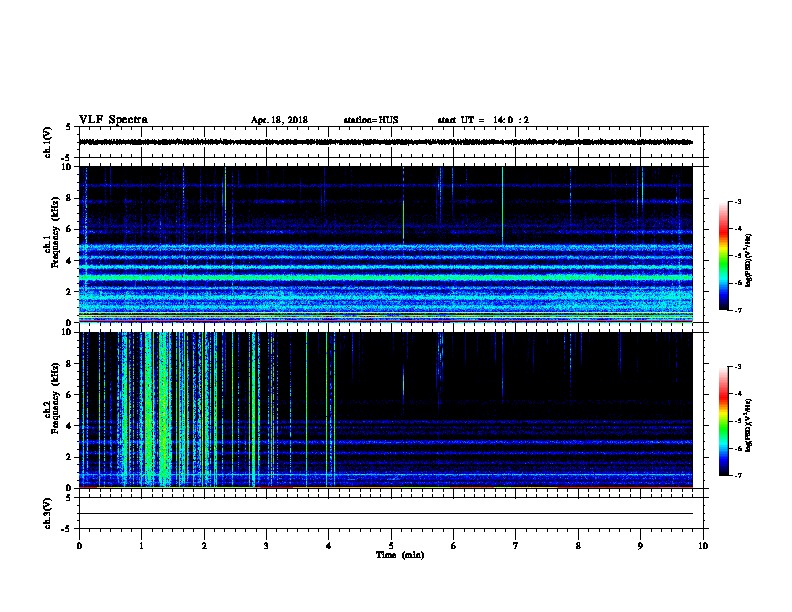Click the "station=HUS" header text

(x=371, y=120)
